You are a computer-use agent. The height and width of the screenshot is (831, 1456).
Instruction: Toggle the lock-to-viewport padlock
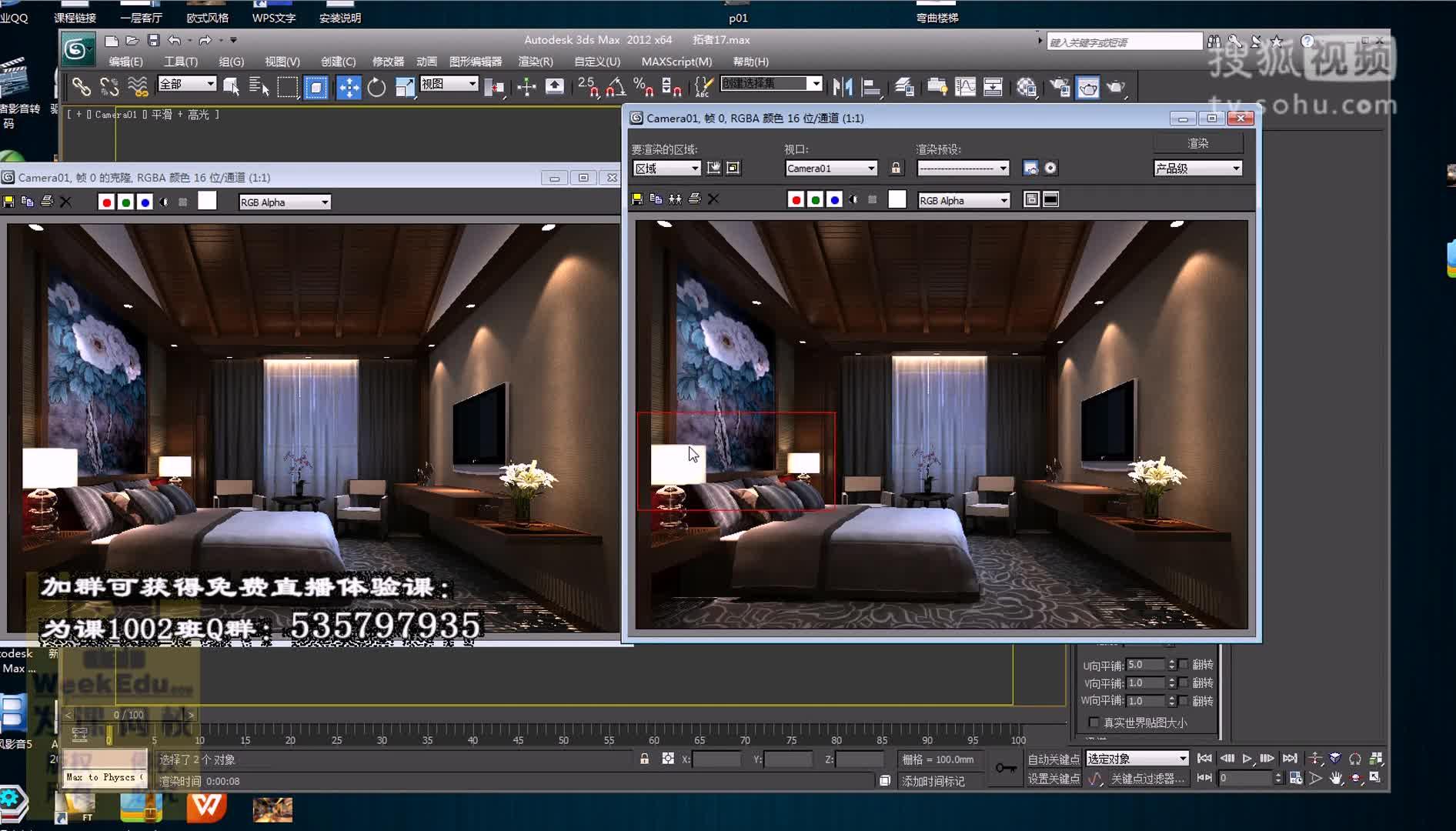click(x=896, y=168)
